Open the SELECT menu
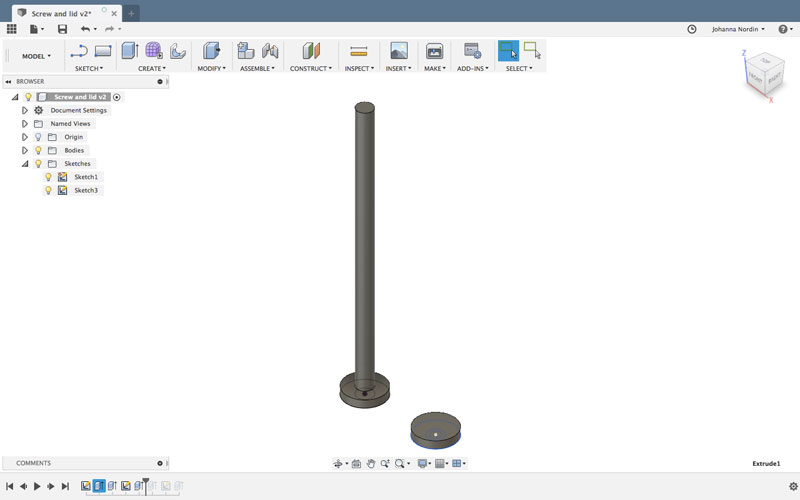The image size is (800, 500). (519, 68)
